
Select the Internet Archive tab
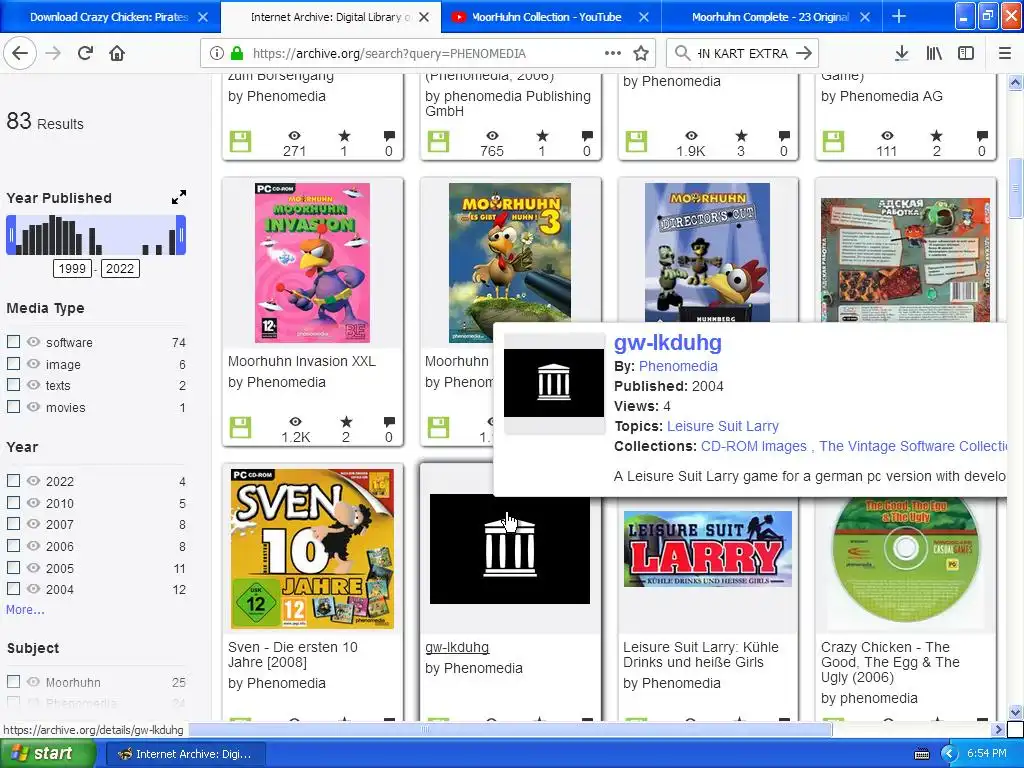pyautogui.click(x=330, y=17)
